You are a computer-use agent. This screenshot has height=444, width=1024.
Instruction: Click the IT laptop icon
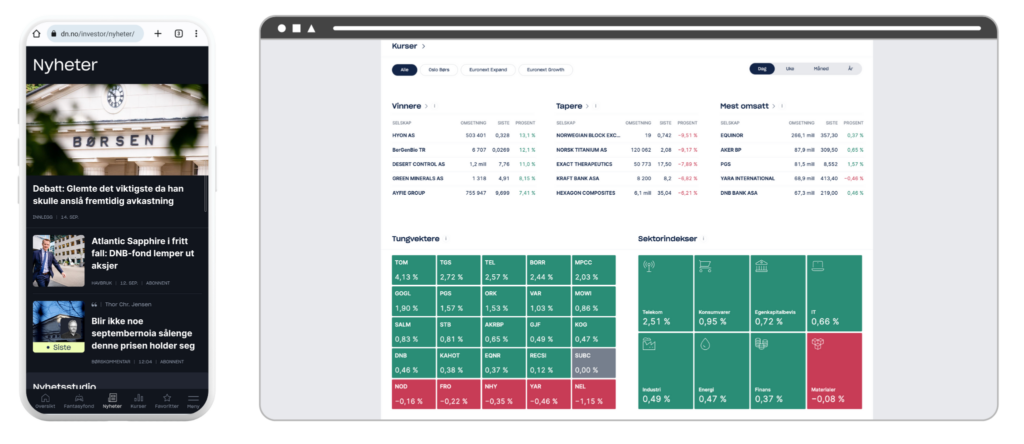tap(818, 266)
